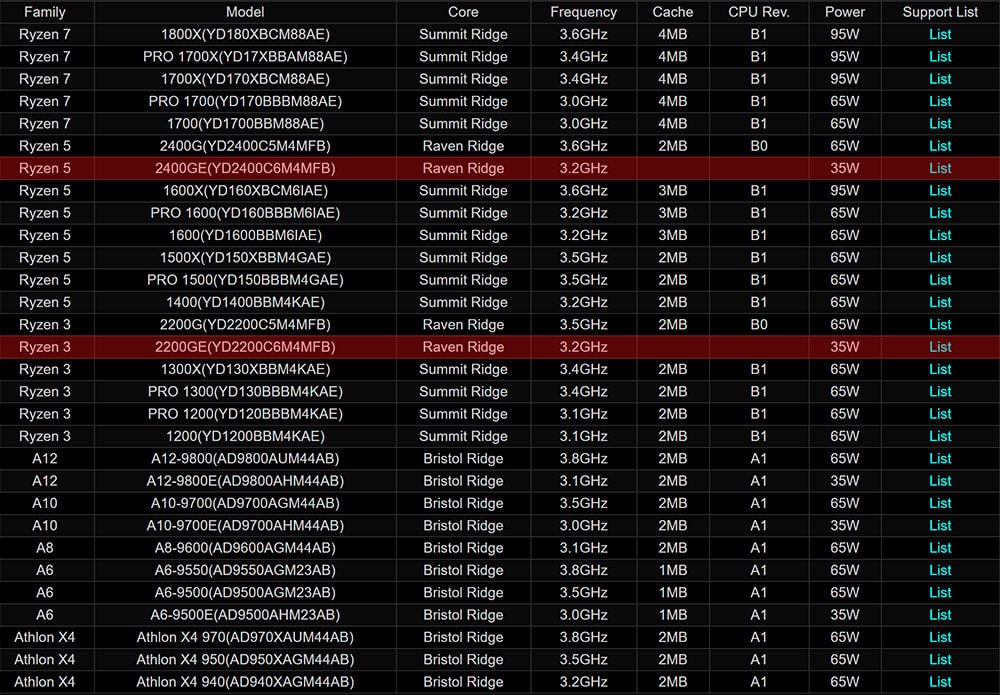
Task: Select model cell A12-9800E(AD9800AHM44AB)
Action: 245,481
